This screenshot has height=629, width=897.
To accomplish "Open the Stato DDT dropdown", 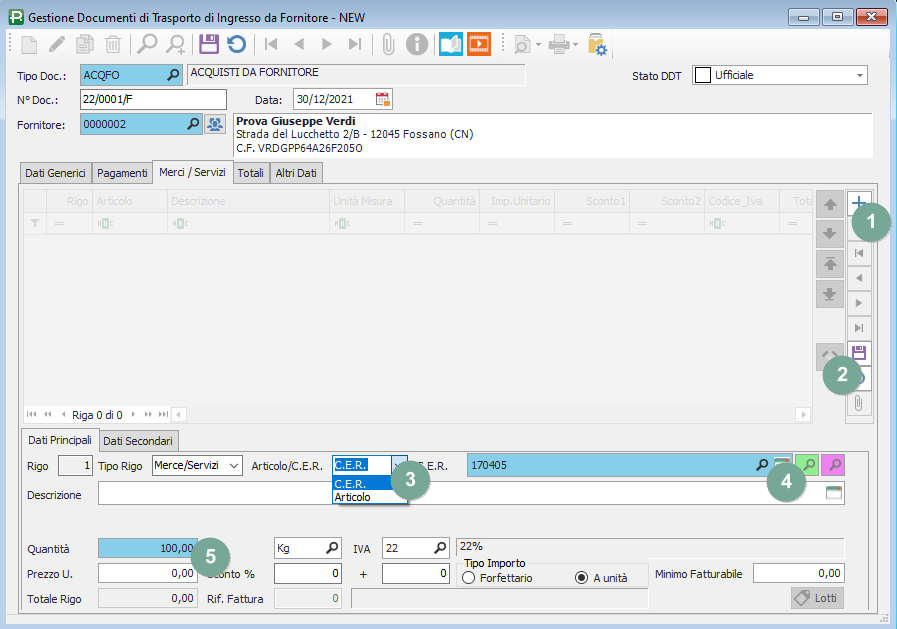I will [859, 75].
